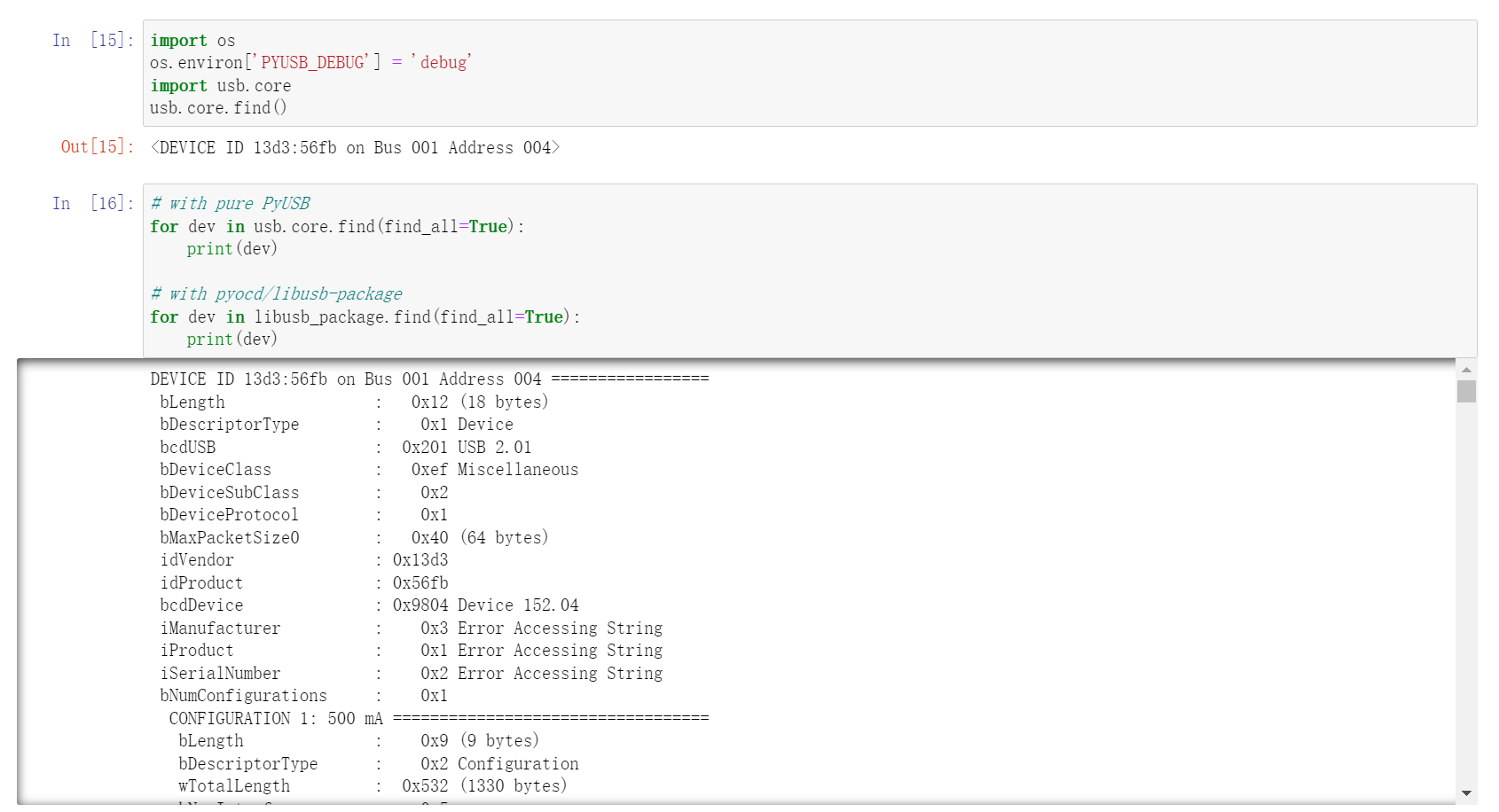The image size is (1499, 812).
Task: Click the 'In [15]:' prompt label
Action: pos(92,41)
